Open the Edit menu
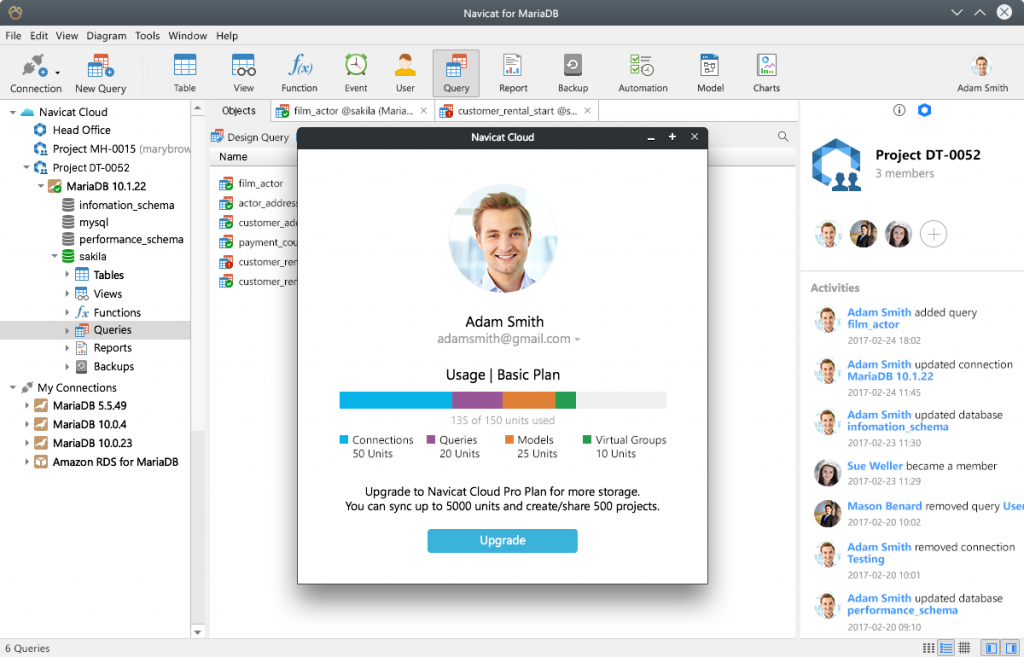1024x657 pixels. click(x=39, y=36)
